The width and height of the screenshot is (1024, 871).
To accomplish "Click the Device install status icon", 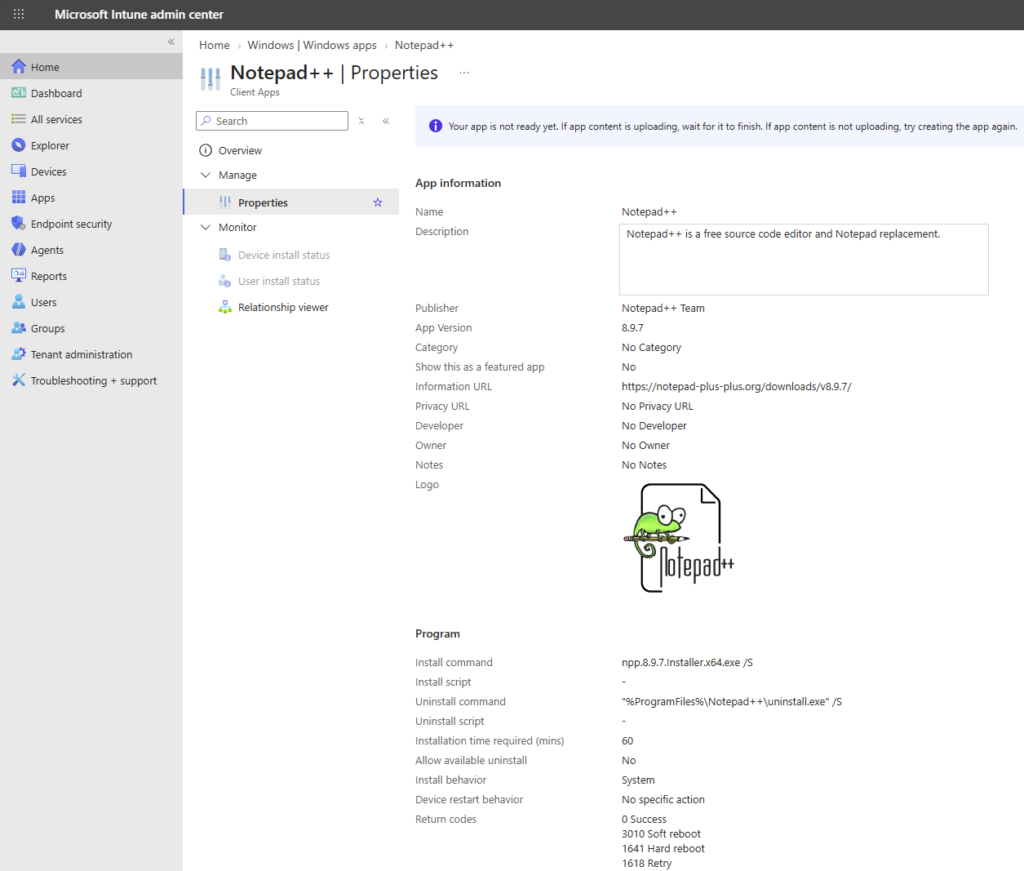I will pyautogui.click(x=225, y=255).
